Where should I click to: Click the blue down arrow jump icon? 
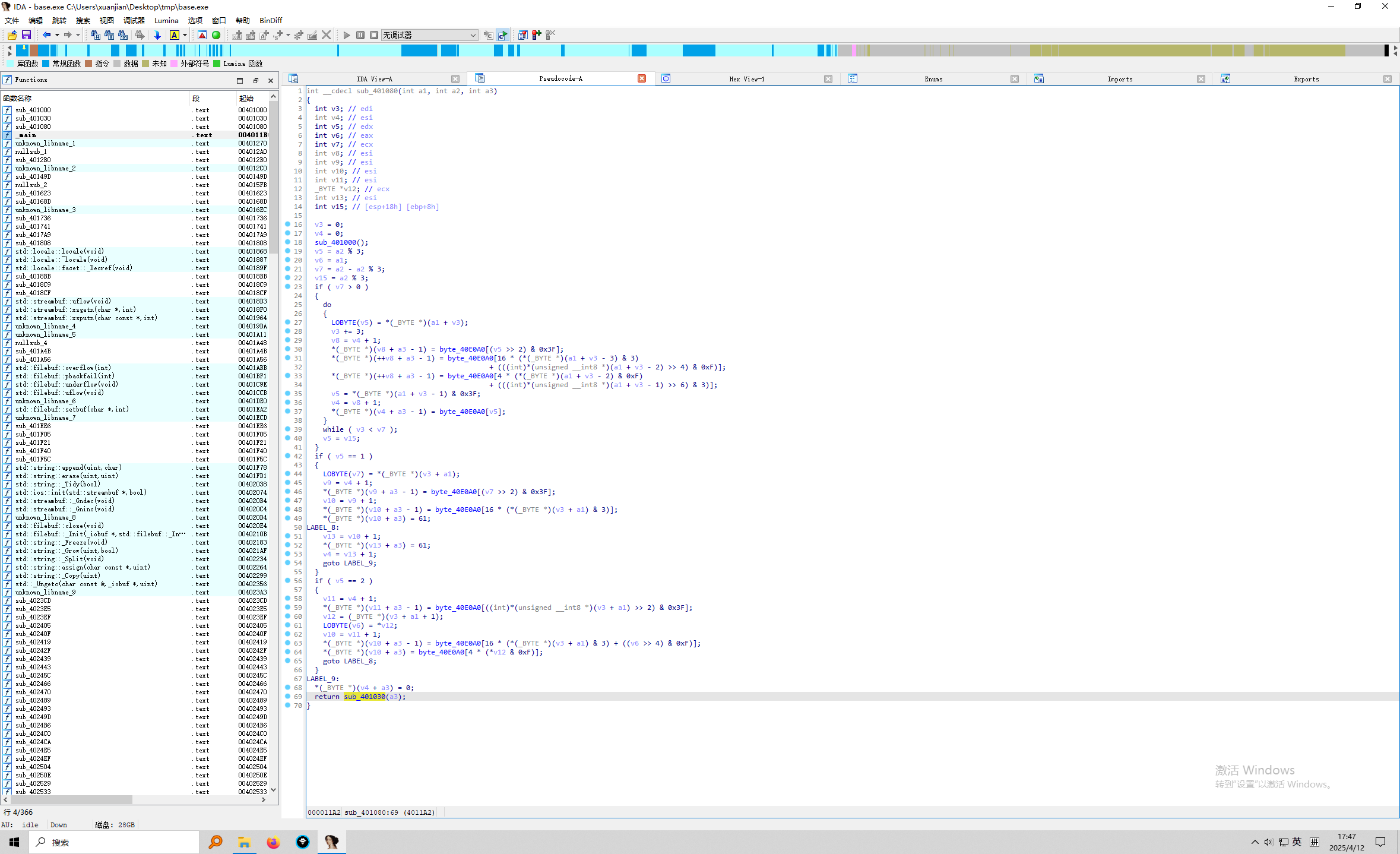coord(157,36)
